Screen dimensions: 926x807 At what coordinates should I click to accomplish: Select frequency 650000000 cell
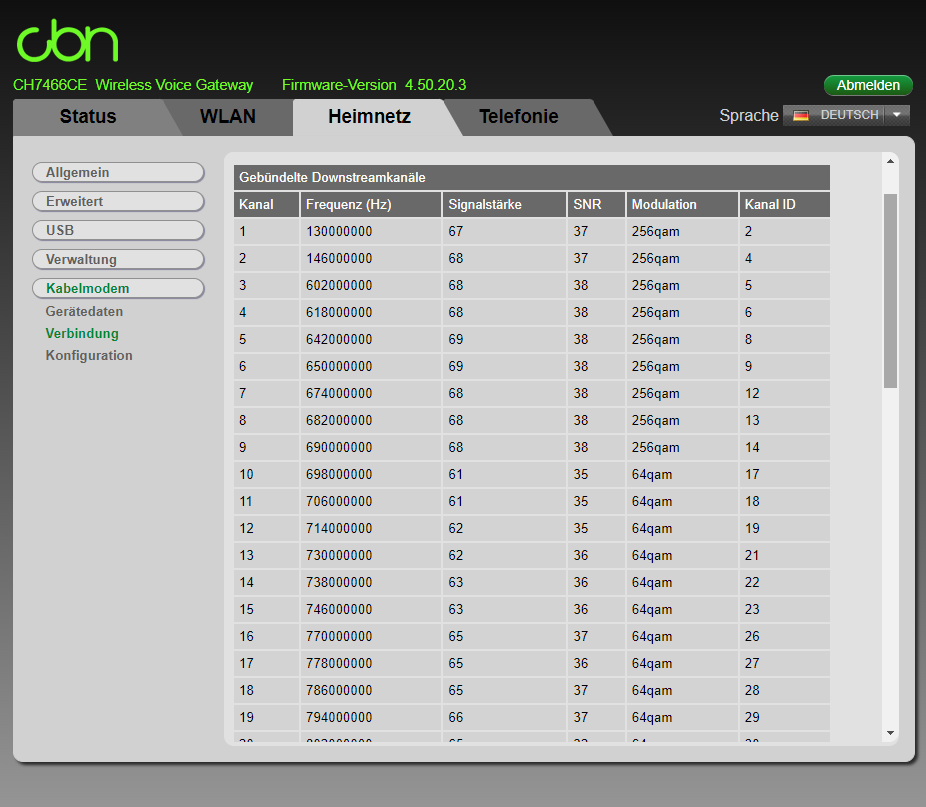tap(371, 366)
